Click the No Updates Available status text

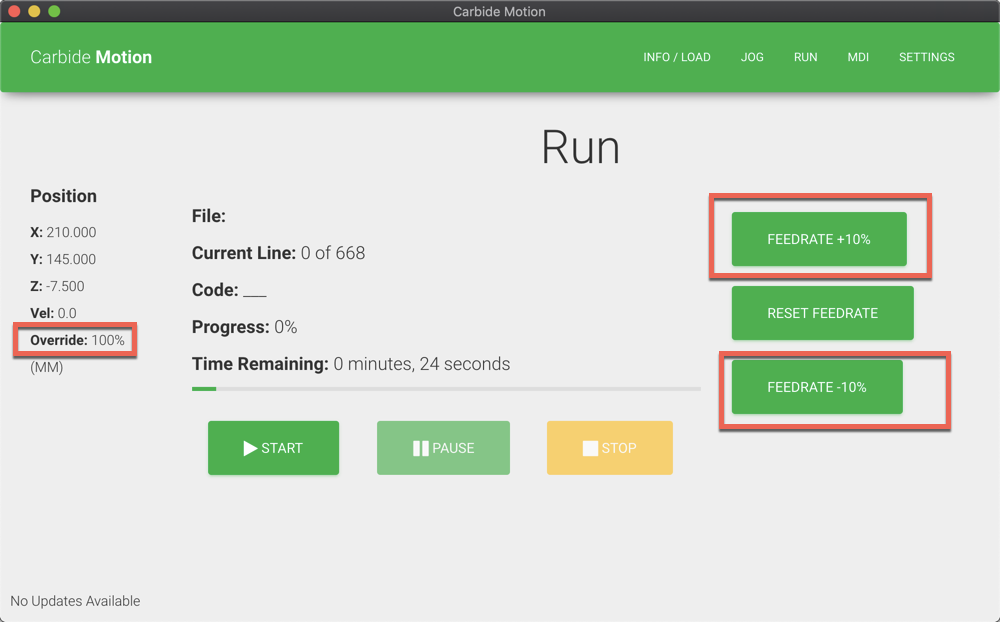(x=75, y=601)
